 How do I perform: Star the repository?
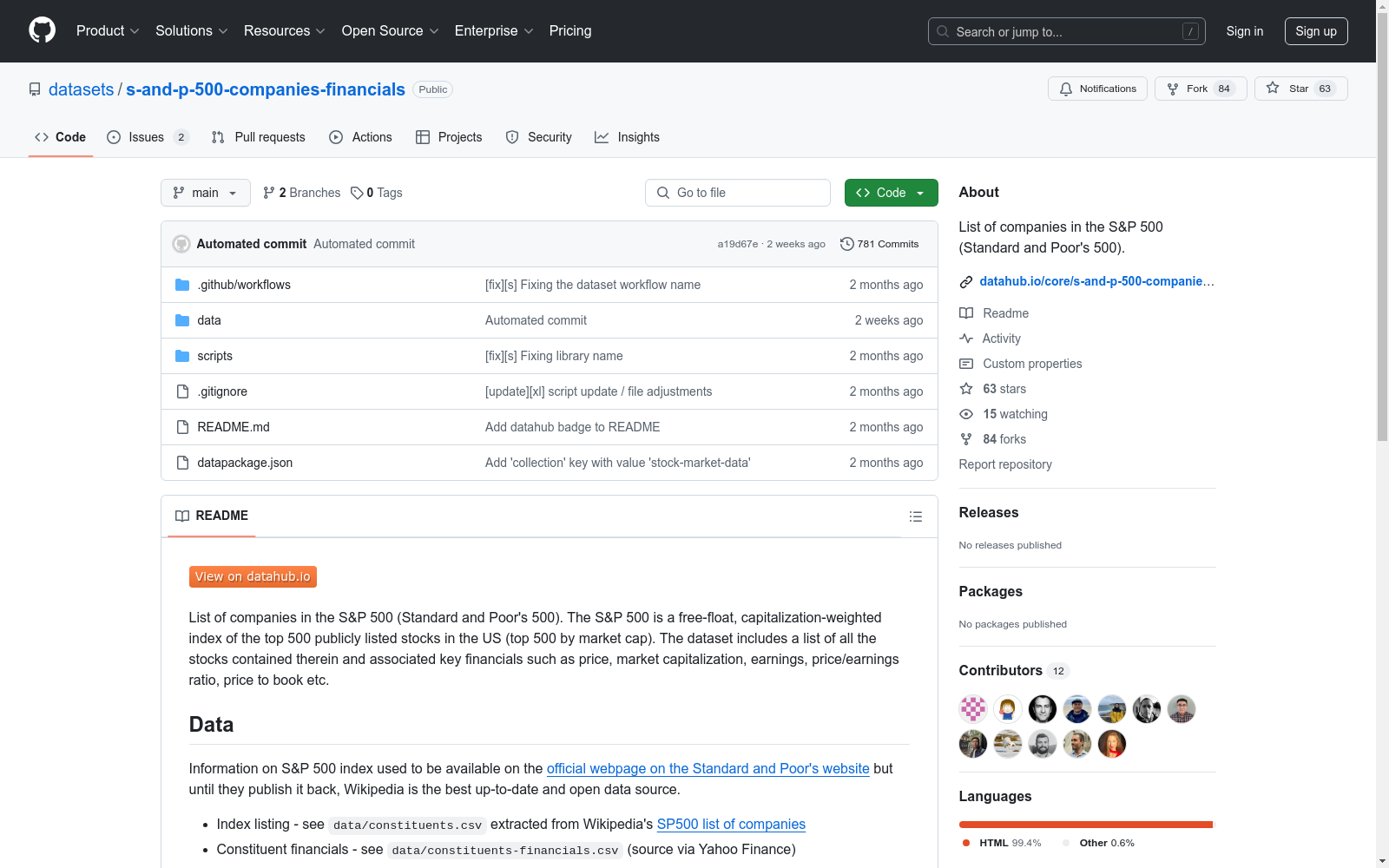1300,89
